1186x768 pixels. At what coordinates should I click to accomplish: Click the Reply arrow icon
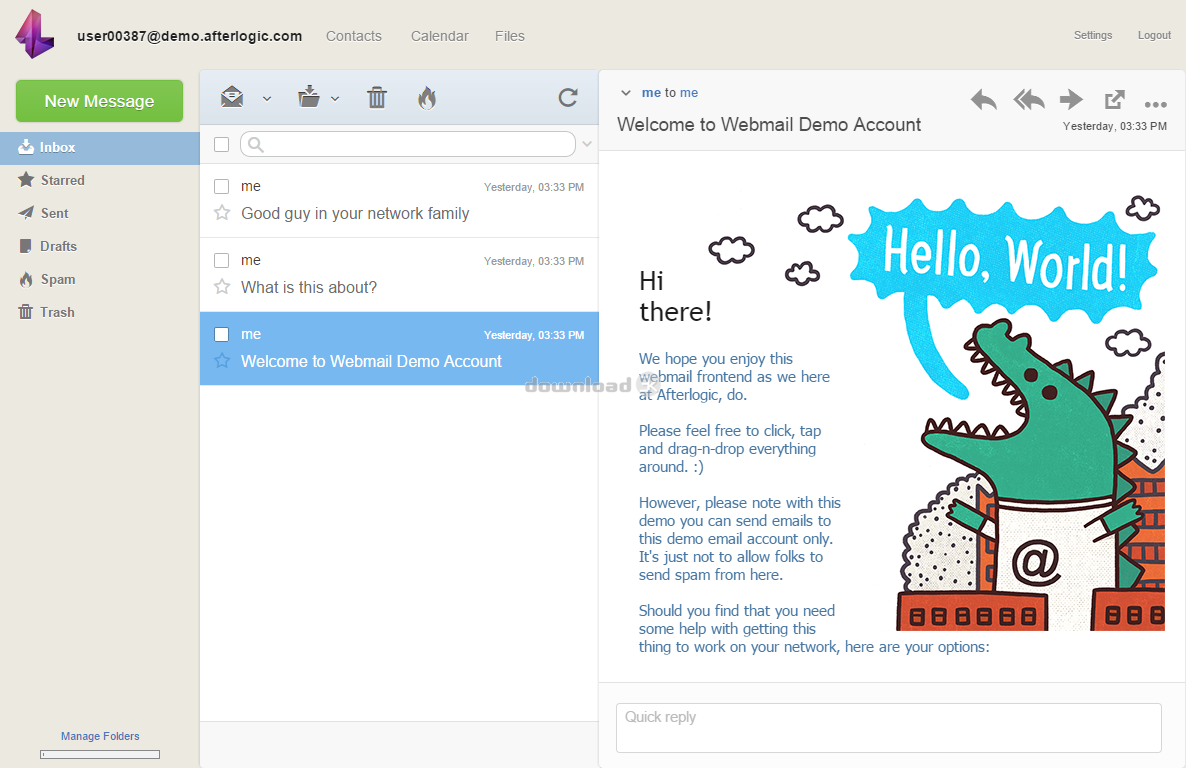pos(983,100)
